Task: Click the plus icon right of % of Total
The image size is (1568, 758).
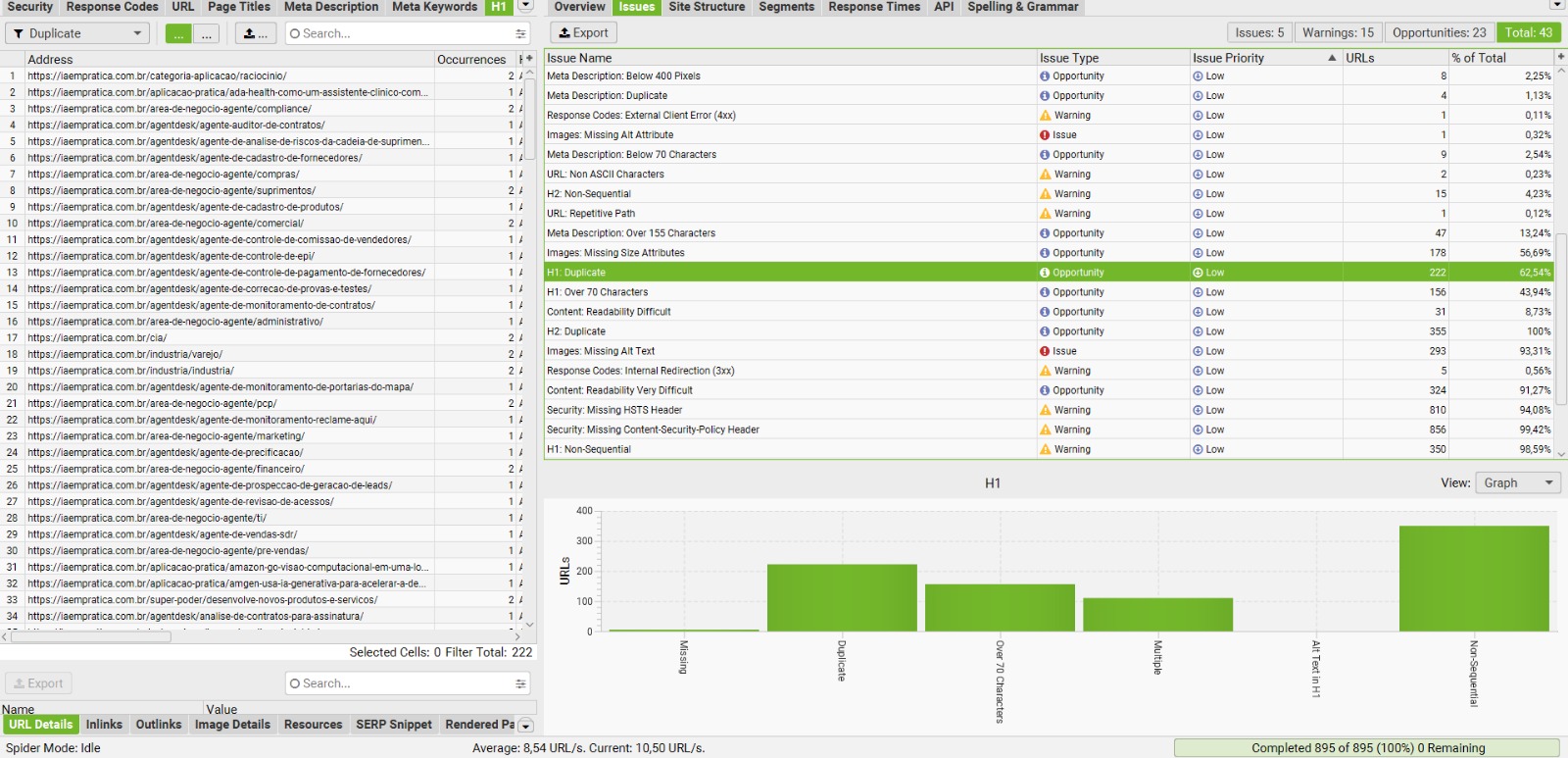Action: [x=1560, y=58]
